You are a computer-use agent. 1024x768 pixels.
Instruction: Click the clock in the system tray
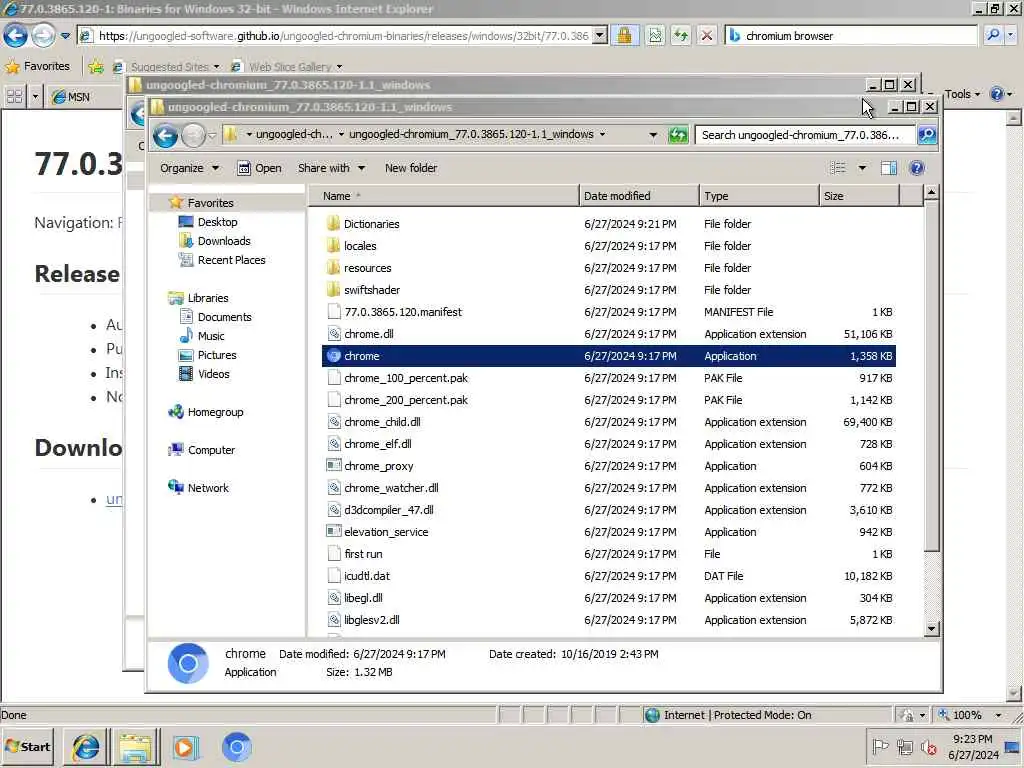pyautogui.click(x=972, y=746)
